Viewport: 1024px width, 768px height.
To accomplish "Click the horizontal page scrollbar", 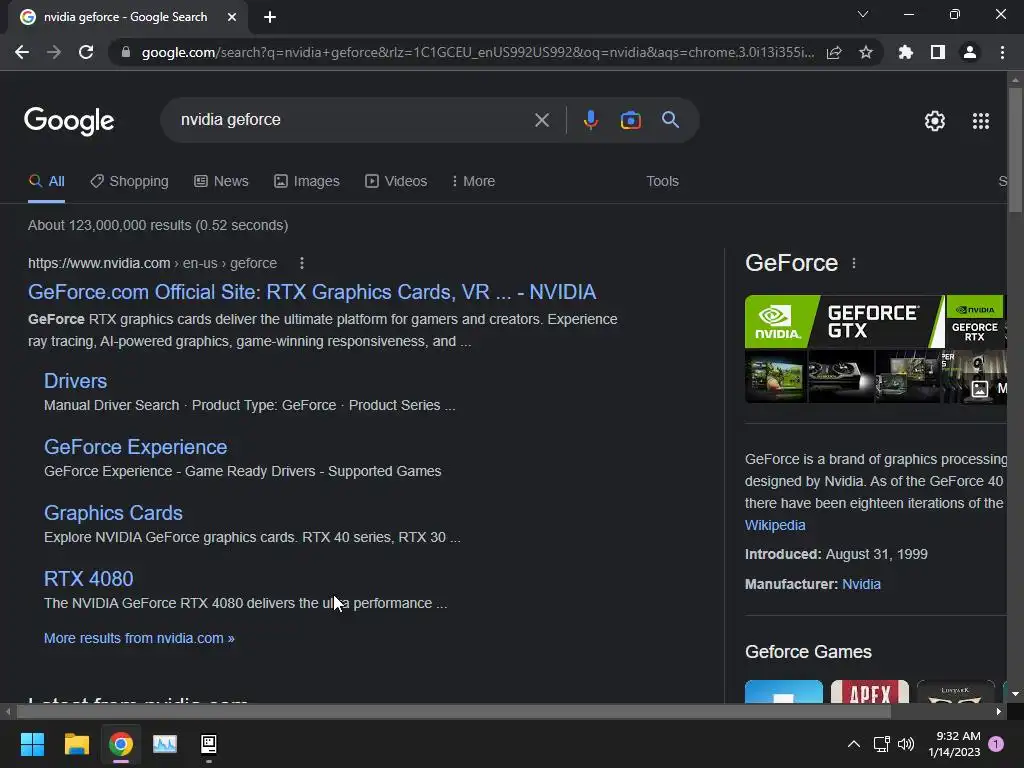I will click(454, 711).
